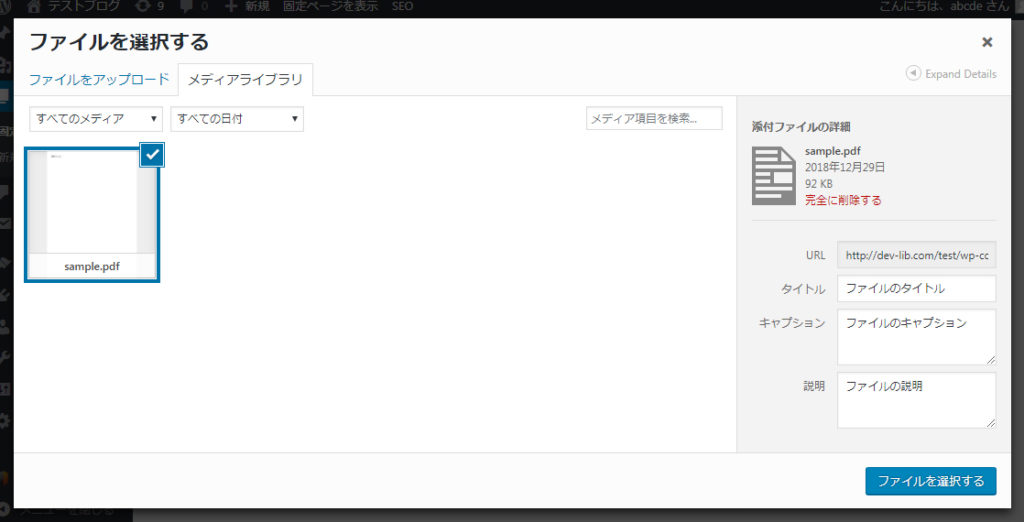Focus the メディア項目を検索 search box
The width and height of the screenshot is (1024, 522).
(x=654, y=119)
